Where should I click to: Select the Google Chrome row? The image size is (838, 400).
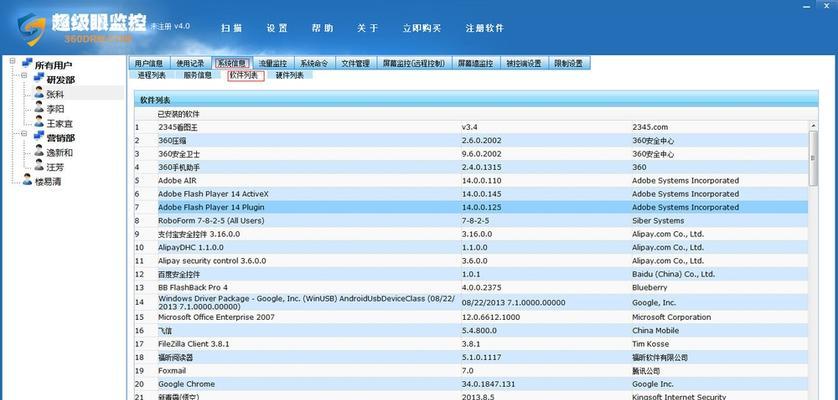471,384
